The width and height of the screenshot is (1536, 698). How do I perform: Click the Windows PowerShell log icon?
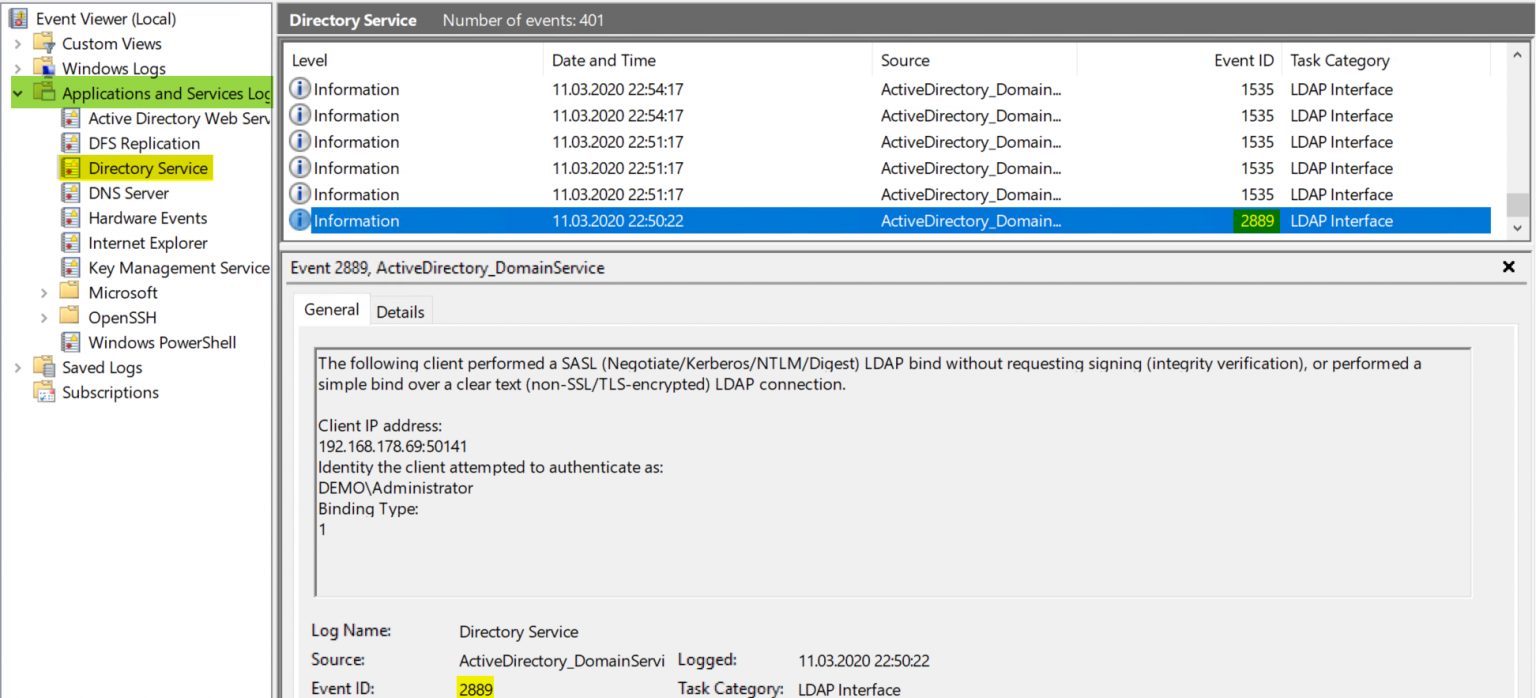(x=70, y=343)
